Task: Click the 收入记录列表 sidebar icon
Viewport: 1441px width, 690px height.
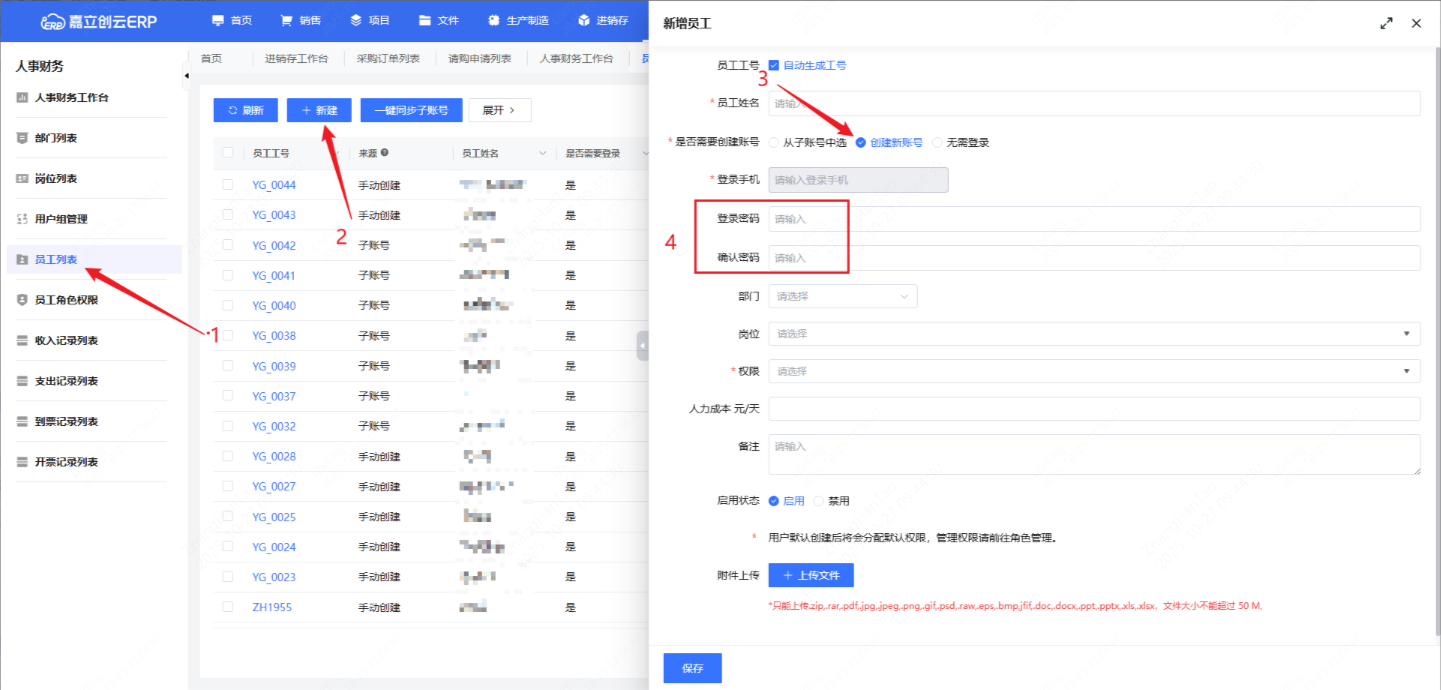Action: coord(22,341)
